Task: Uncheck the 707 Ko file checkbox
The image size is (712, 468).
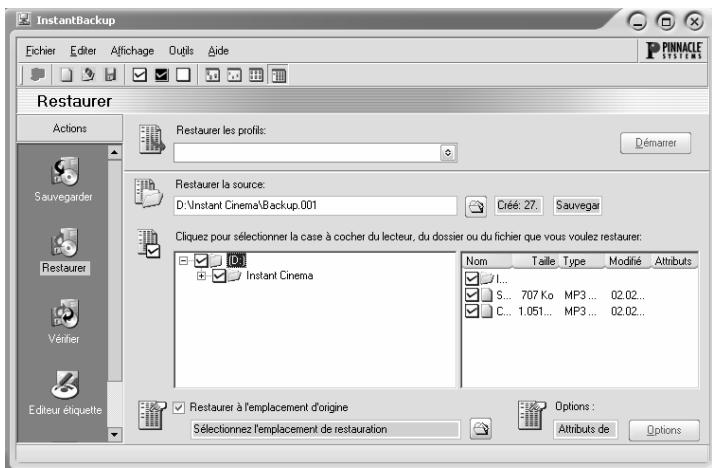Action: pyautogui.click(x=472, y=295)
